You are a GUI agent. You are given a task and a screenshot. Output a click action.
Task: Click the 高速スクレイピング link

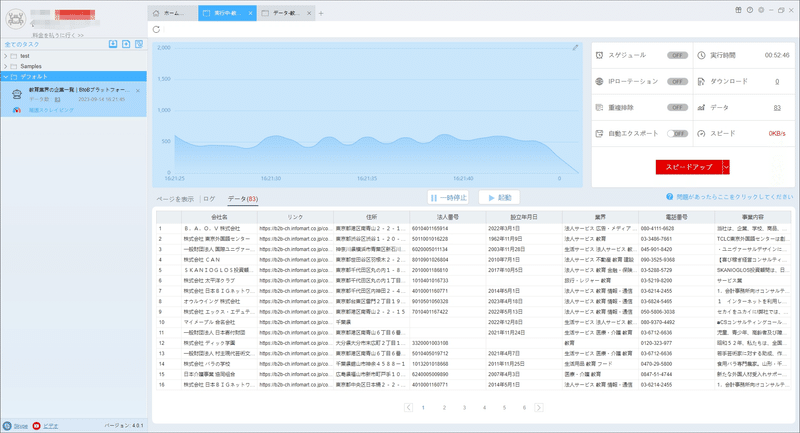(51, 110)
